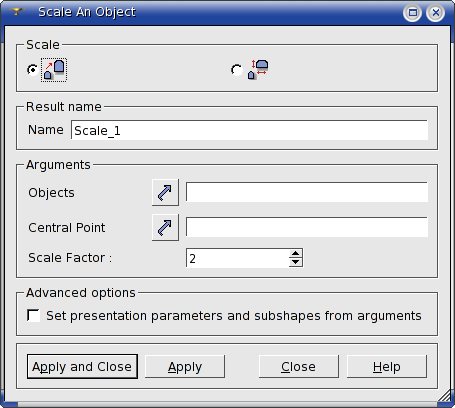Click the Central Point text field
Image resolution: width=455 pixels, height=408 pixels.
[x=307, y=227]
